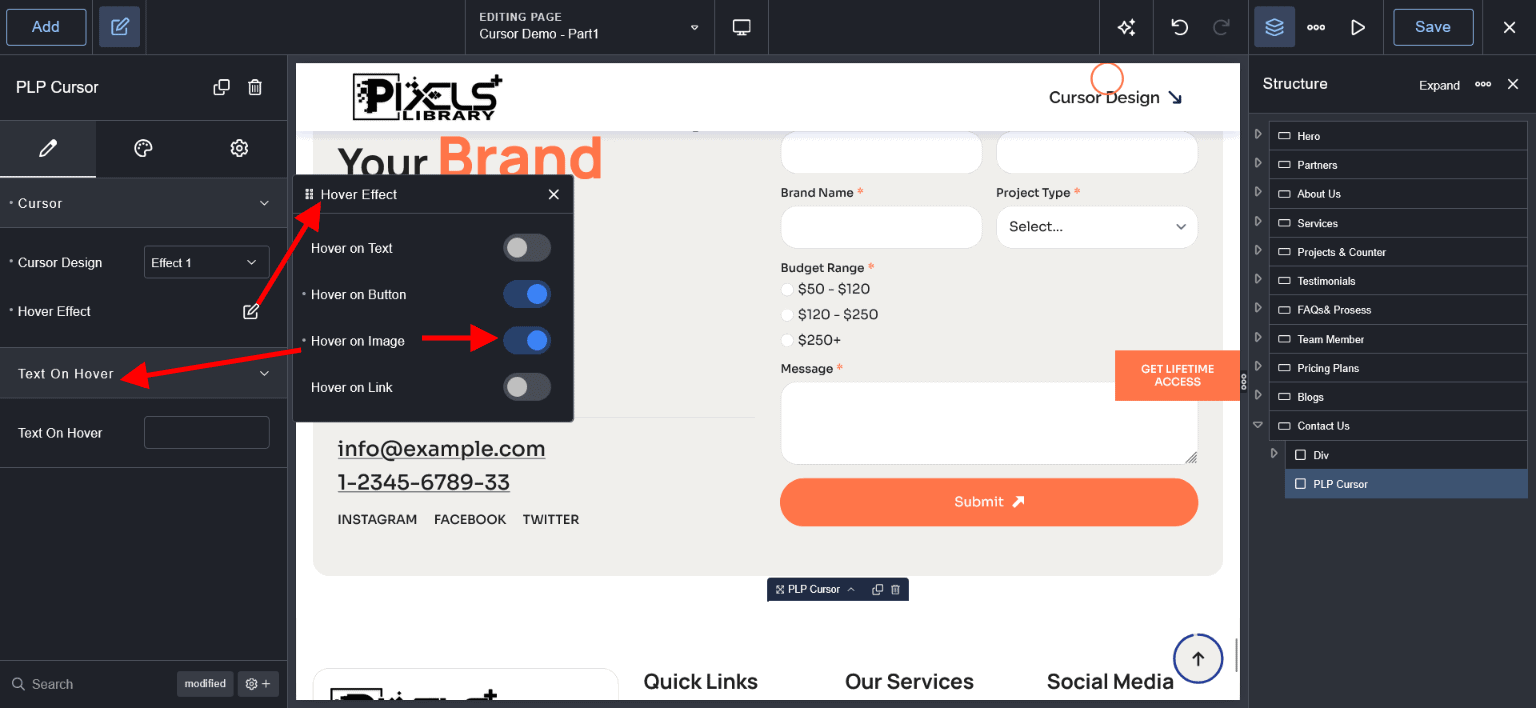Click the Save button
The image size is (1536, 708).
1432,27
